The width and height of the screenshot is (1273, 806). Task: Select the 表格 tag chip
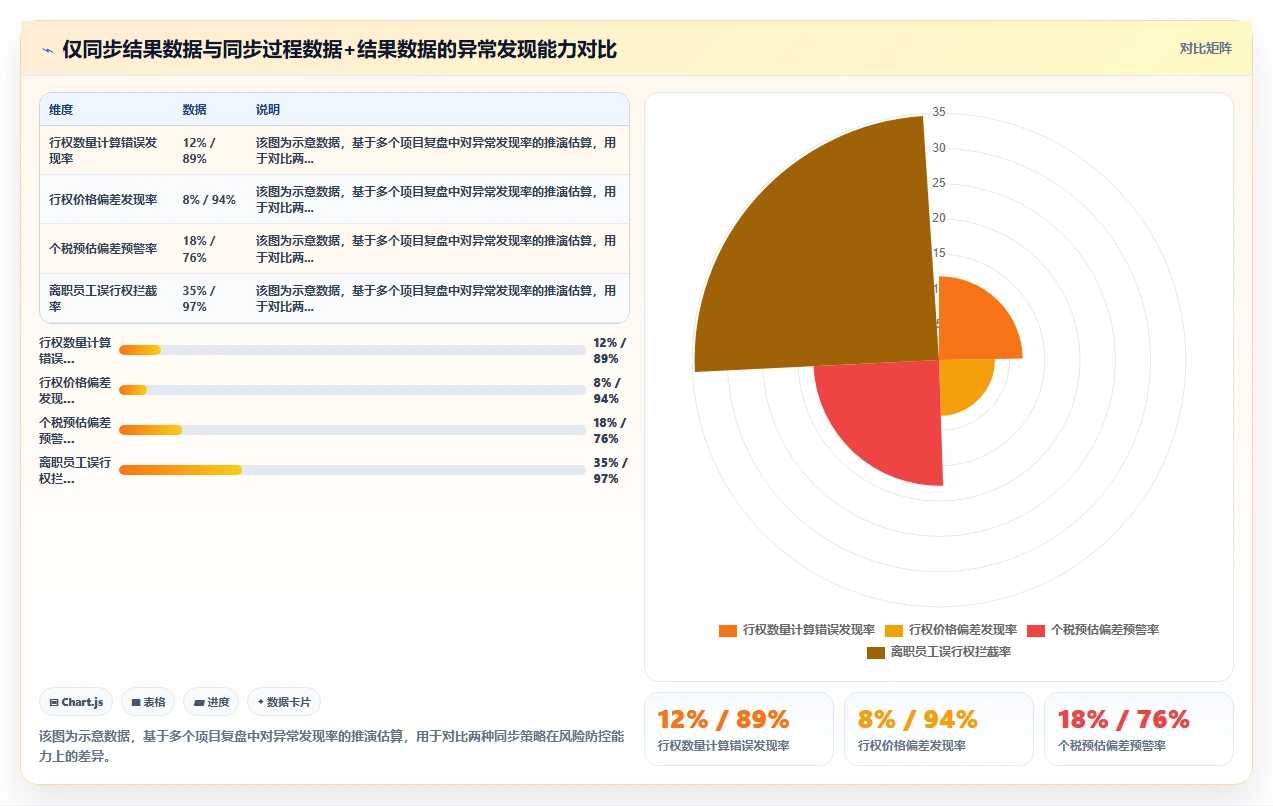(149, 702)
